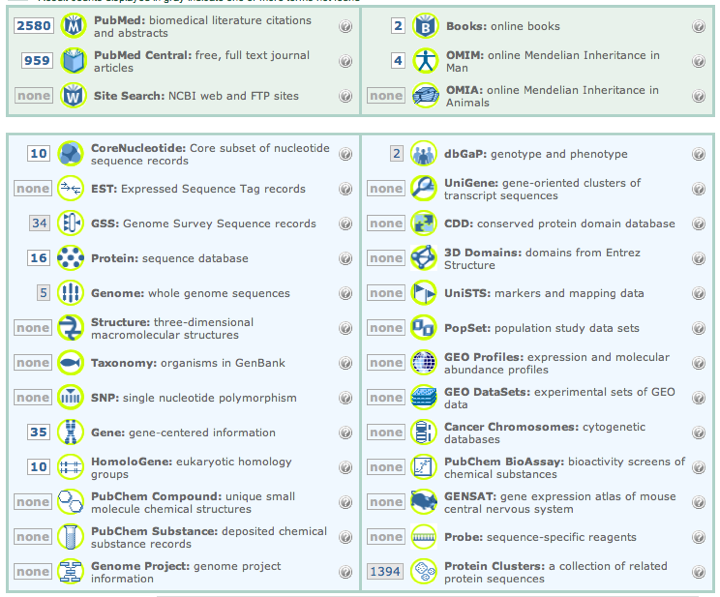The width and height of the screenshot is (720, 597).
Task: Click the GENSAT mouse icon
Action: click(424, 502)
